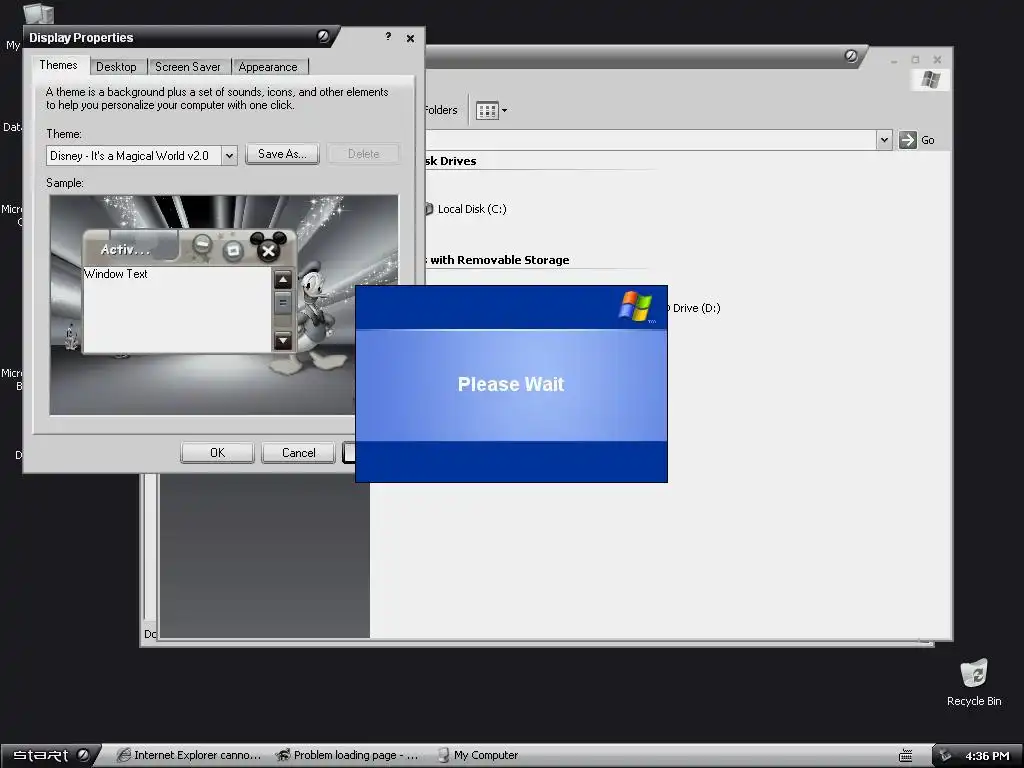Click the maximize button in sample preview
The width and height of the screenshot is (1024, 768).
point(232,249)
